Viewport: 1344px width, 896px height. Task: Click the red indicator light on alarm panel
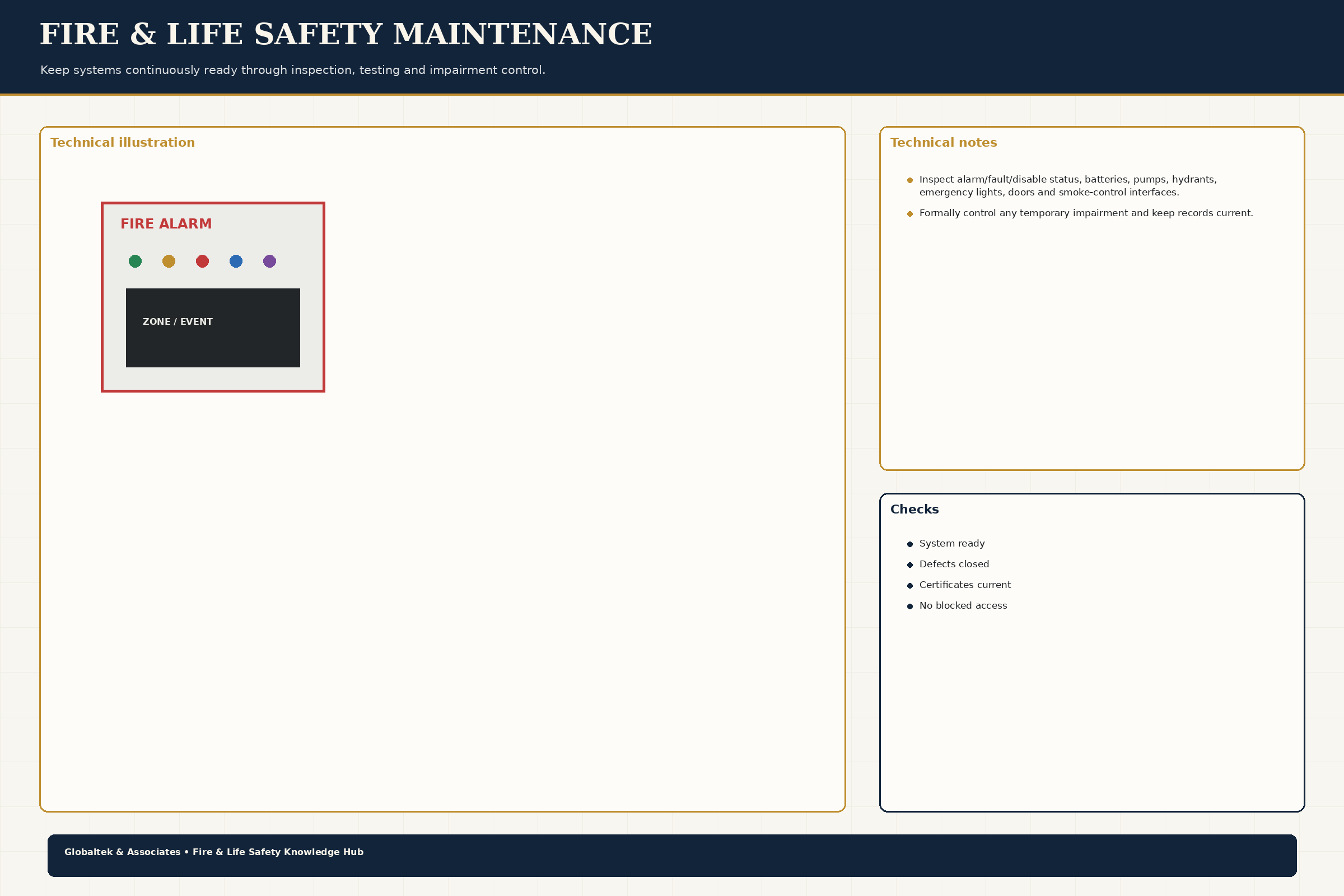202,261
